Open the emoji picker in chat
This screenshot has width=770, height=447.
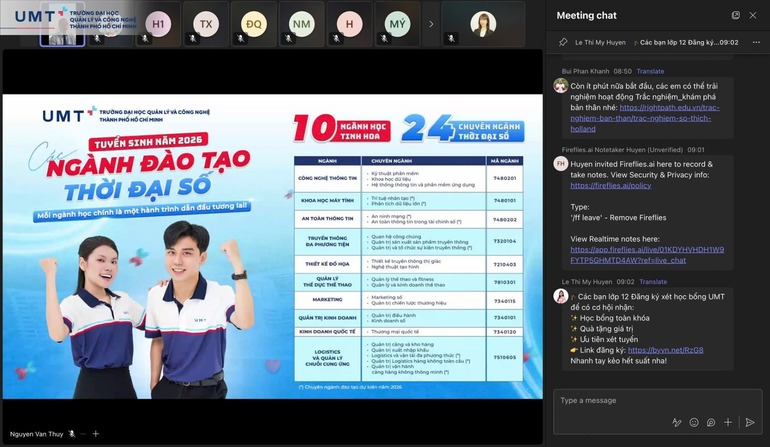[x=694, y=423]
